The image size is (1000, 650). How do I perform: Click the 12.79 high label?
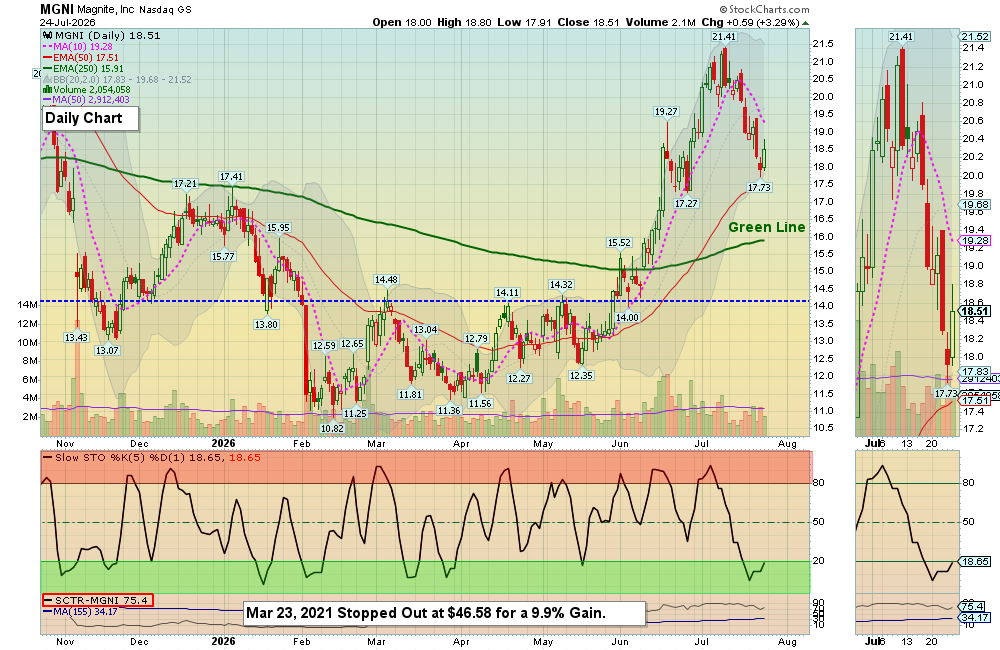tap(476, 339)
